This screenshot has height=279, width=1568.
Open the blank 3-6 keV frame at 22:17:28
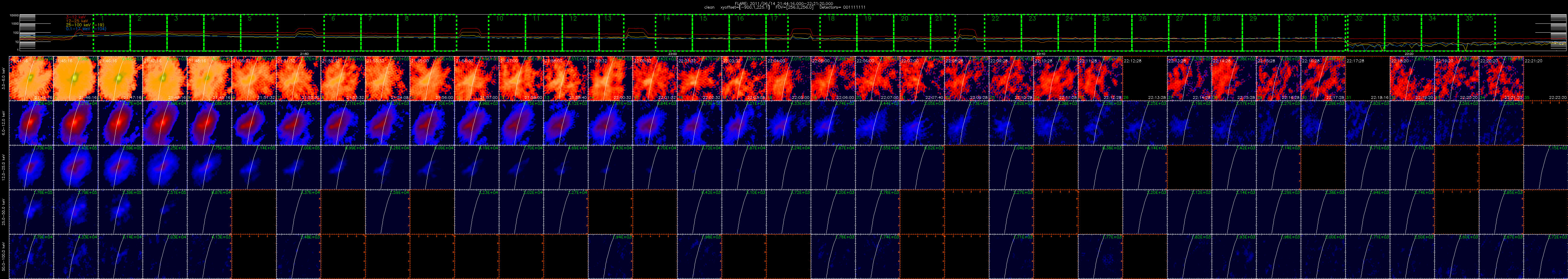1368,78
